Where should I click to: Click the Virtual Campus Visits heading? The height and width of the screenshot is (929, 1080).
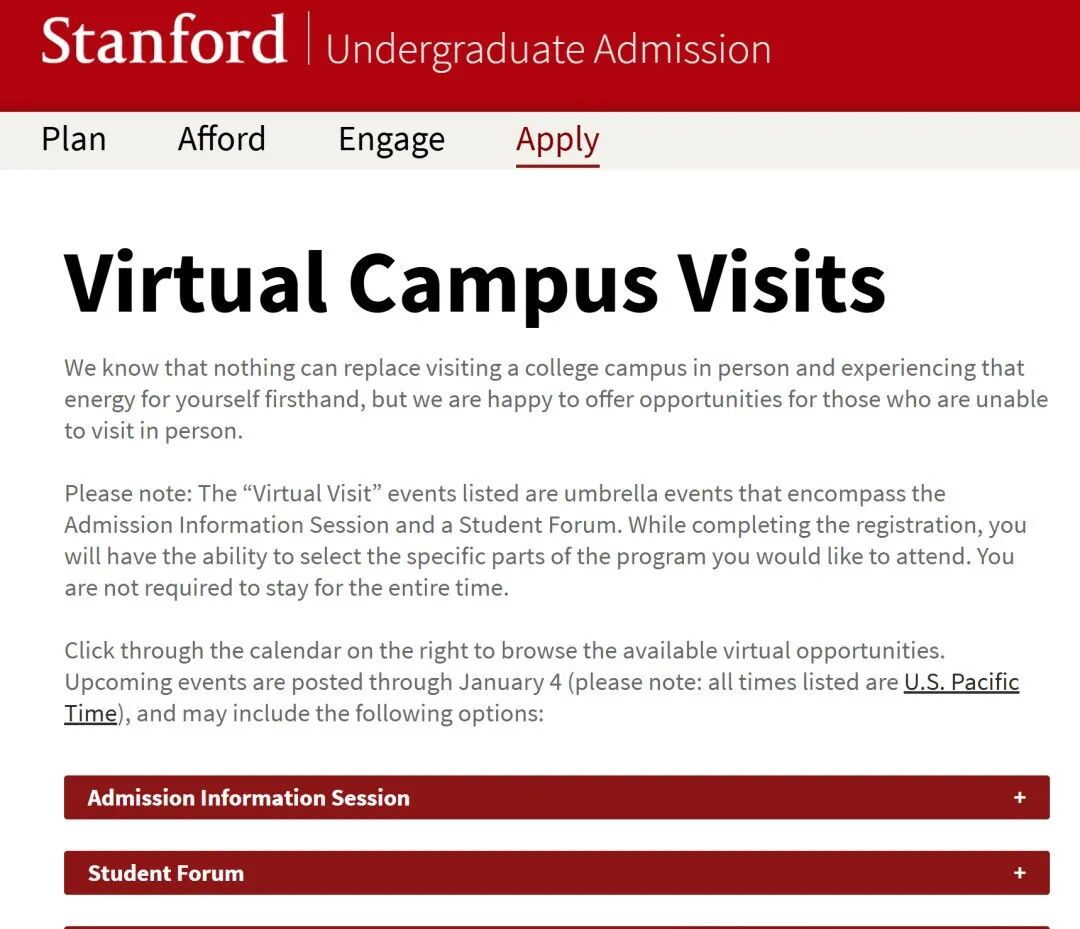(474, 281)
